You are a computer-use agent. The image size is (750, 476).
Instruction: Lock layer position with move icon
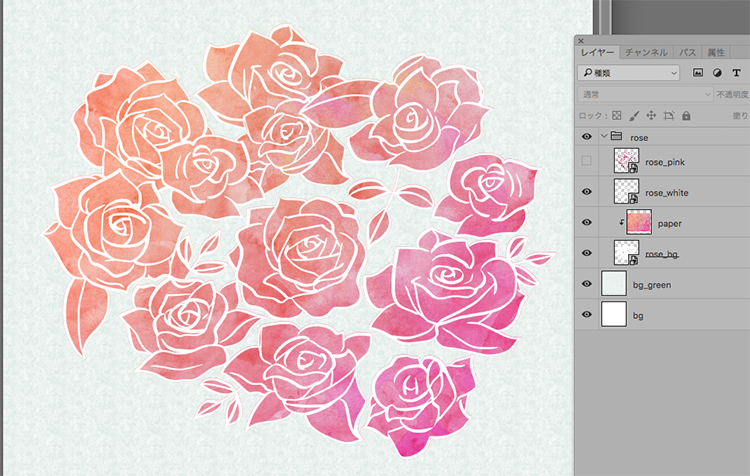(x=651, y=116)
